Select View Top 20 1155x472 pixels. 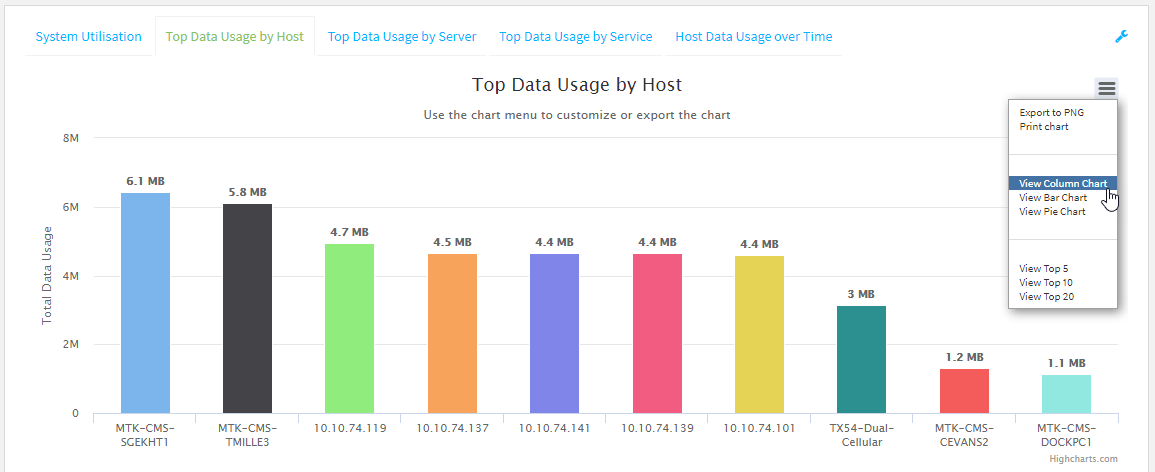coord(1046,296)
